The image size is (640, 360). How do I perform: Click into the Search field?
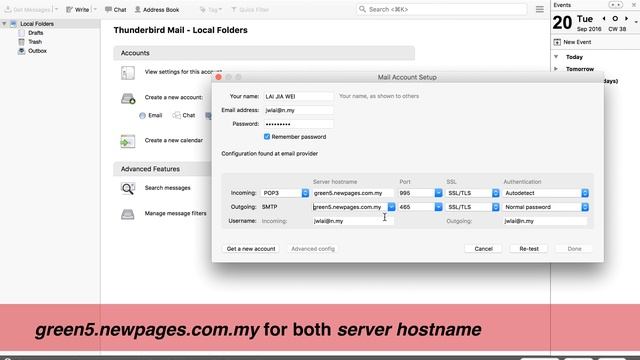(442, 9)
